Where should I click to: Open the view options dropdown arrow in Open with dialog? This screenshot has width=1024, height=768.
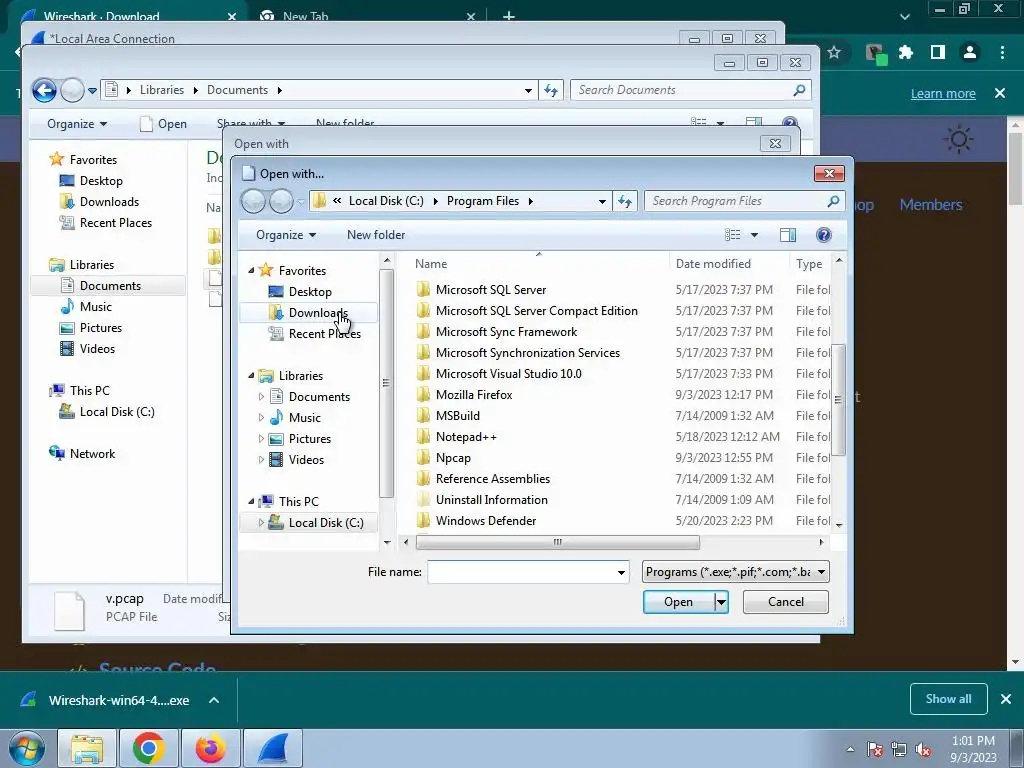point(754,235)
